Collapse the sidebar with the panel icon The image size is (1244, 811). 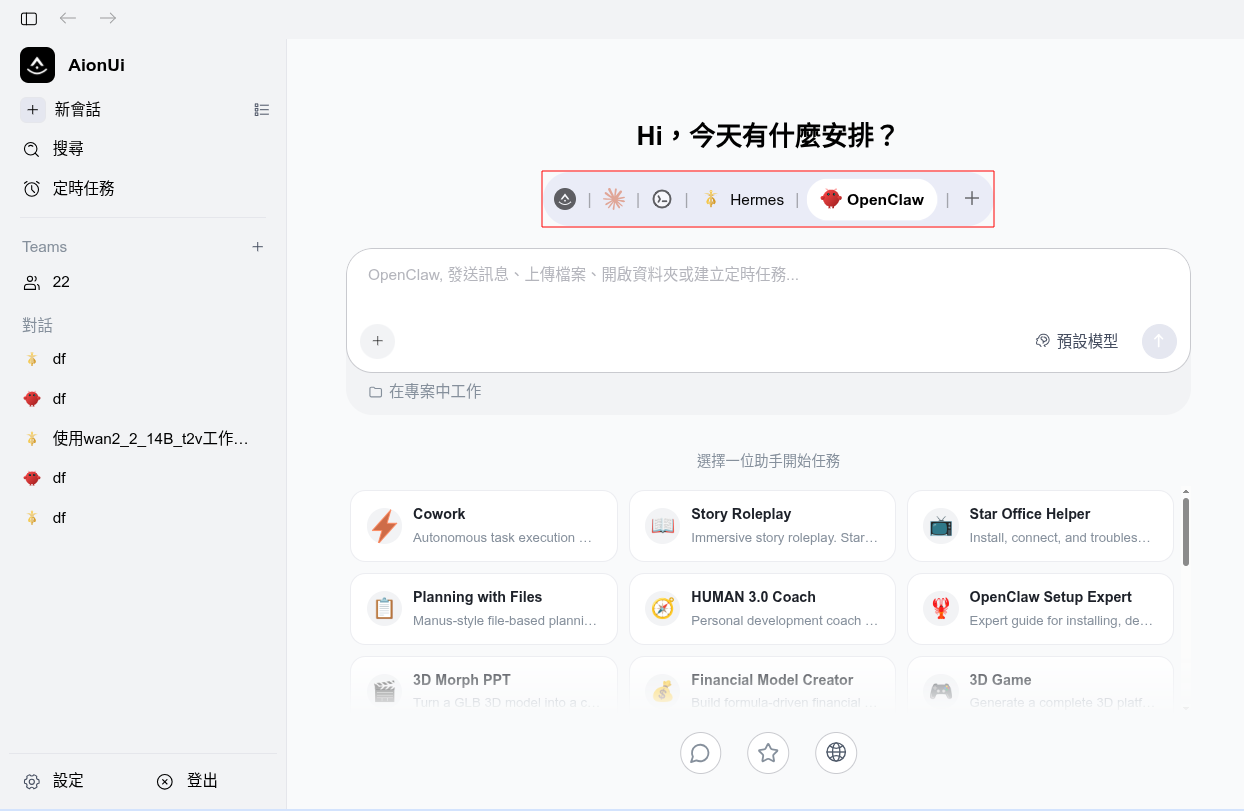[x=29, y=18]
